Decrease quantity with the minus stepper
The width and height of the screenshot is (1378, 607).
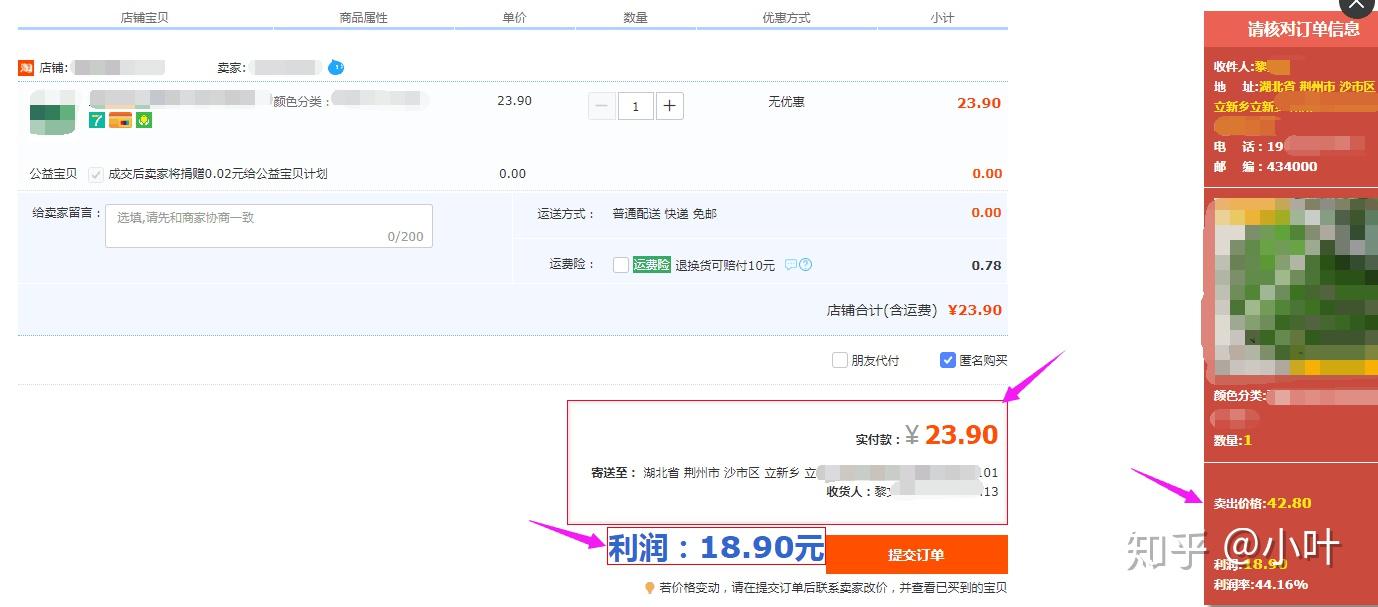coord(601,106)
